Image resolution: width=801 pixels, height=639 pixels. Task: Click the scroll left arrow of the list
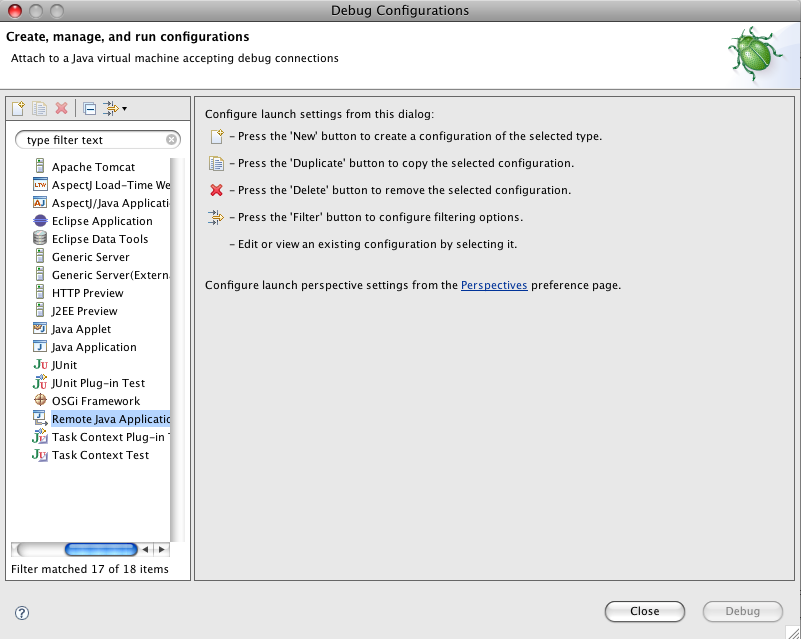point(146,550)
